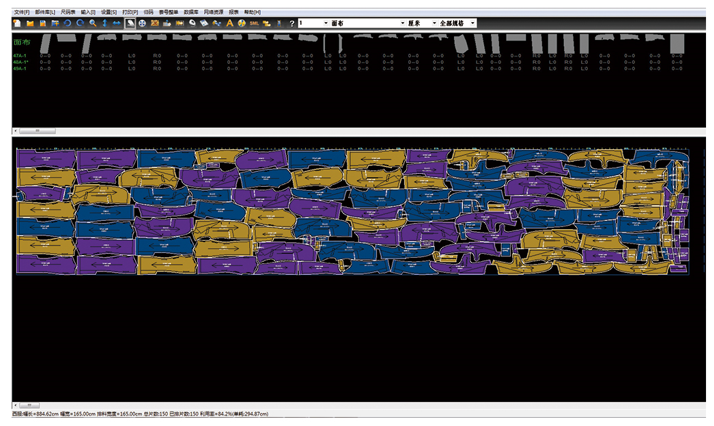Click the open folder toolbar icon
Screen dimensions: 714x426
click(x=30, y=22)
